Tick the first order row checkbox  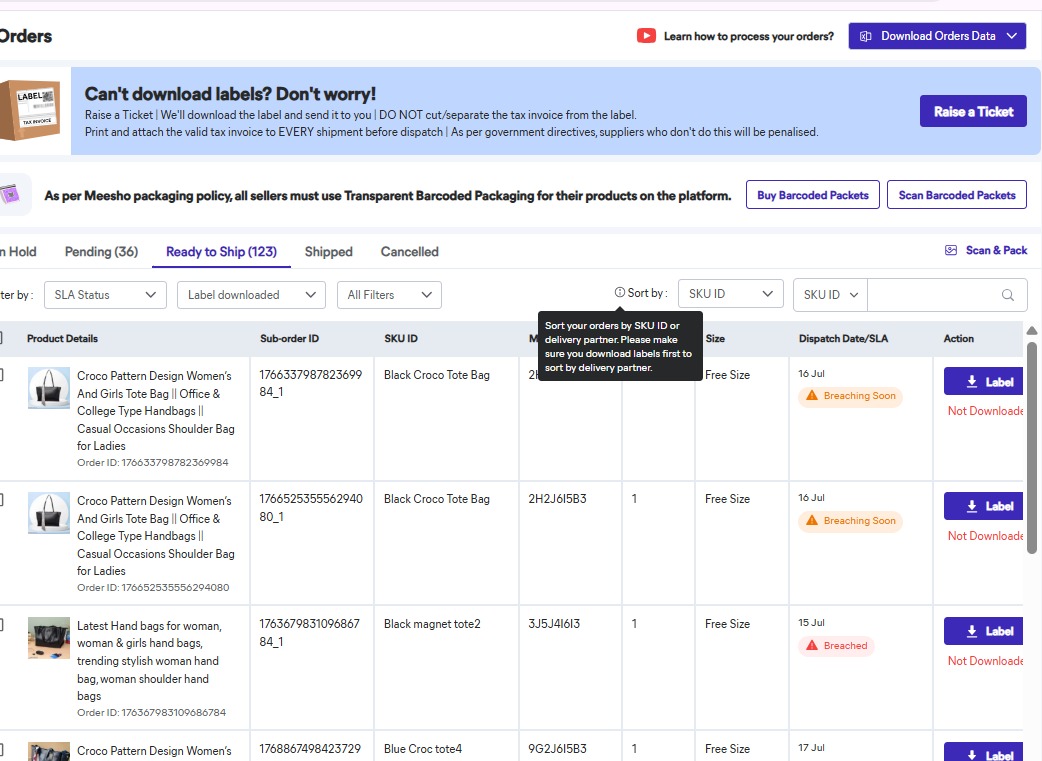(1, 375)
